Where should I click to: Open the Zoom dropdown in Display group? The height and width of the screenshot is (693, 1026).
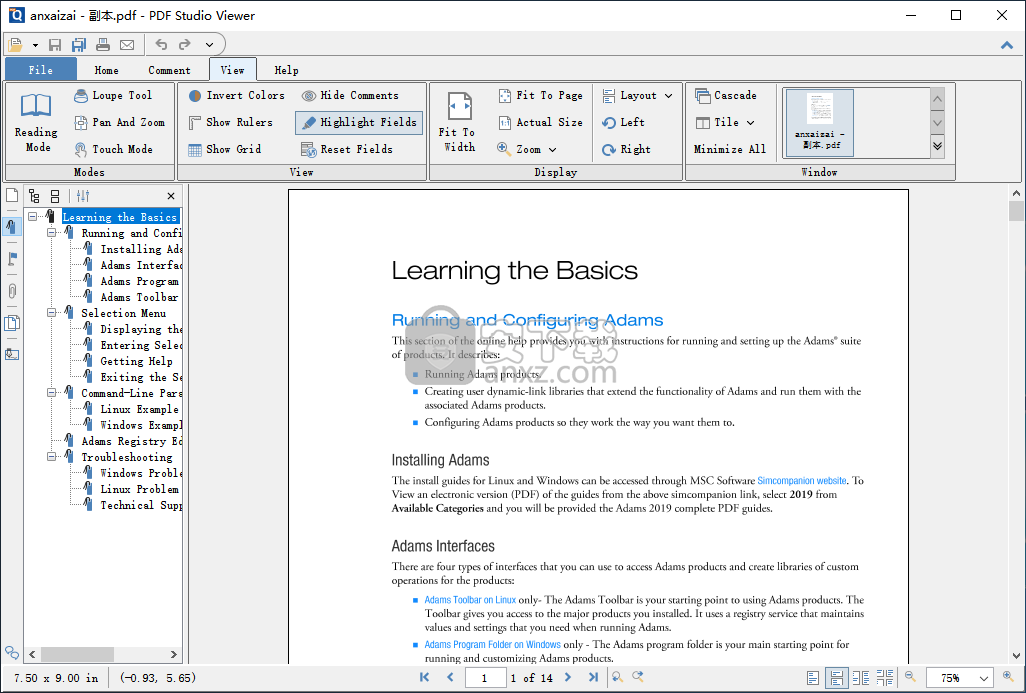click(527, 149)
